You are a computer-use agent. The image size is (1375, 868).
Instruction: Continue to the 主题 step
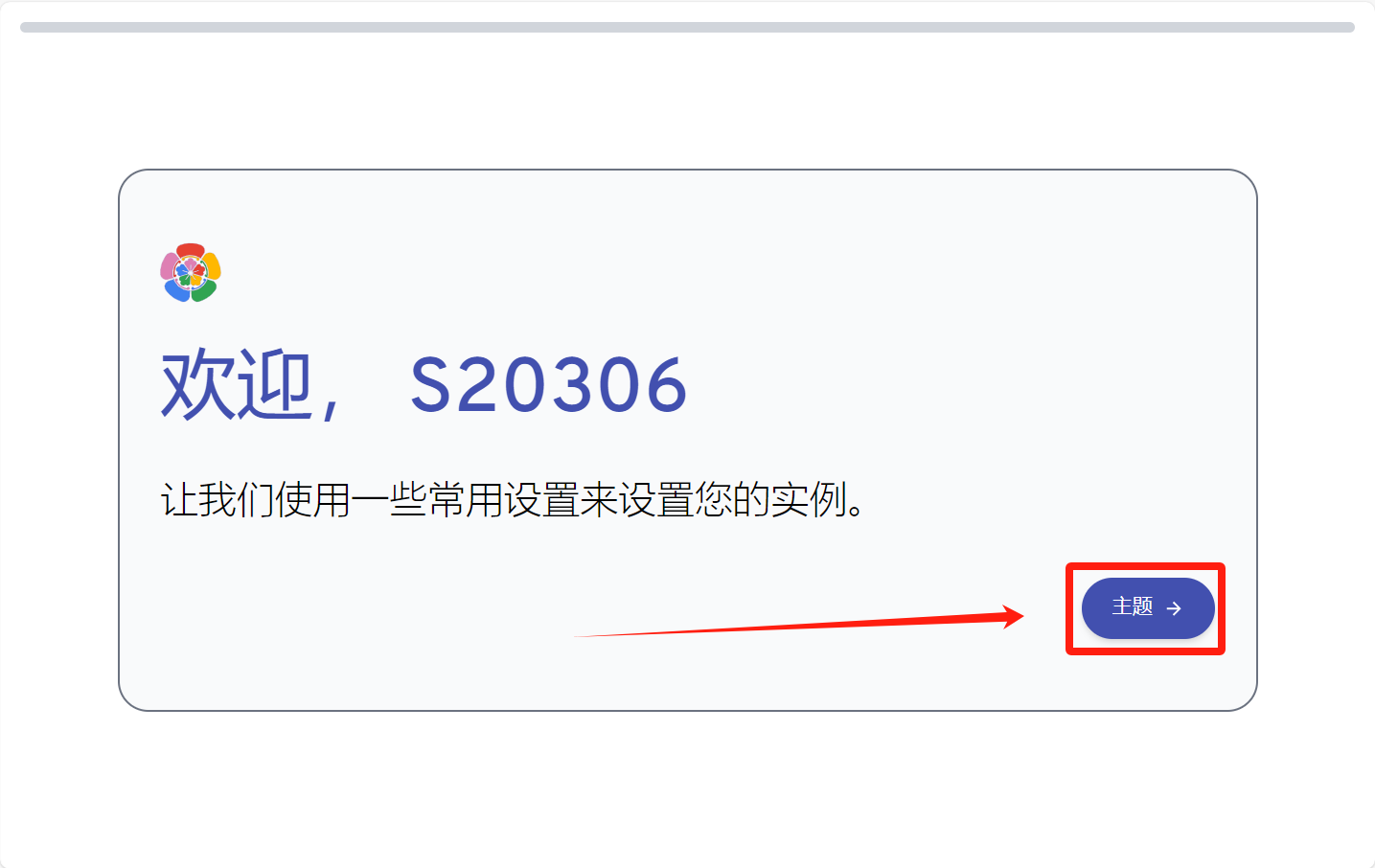[x=1148, y=608]
